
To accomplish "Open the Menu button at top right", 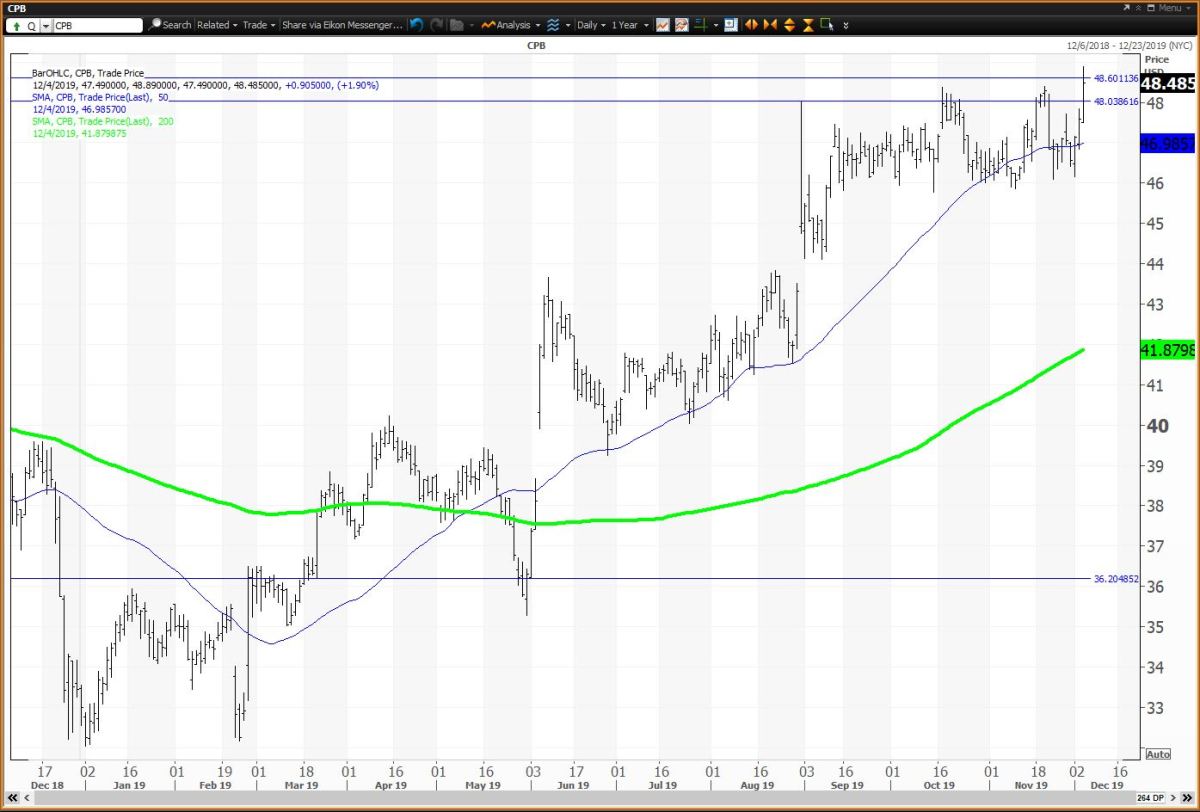I will tap(1167, 7).
